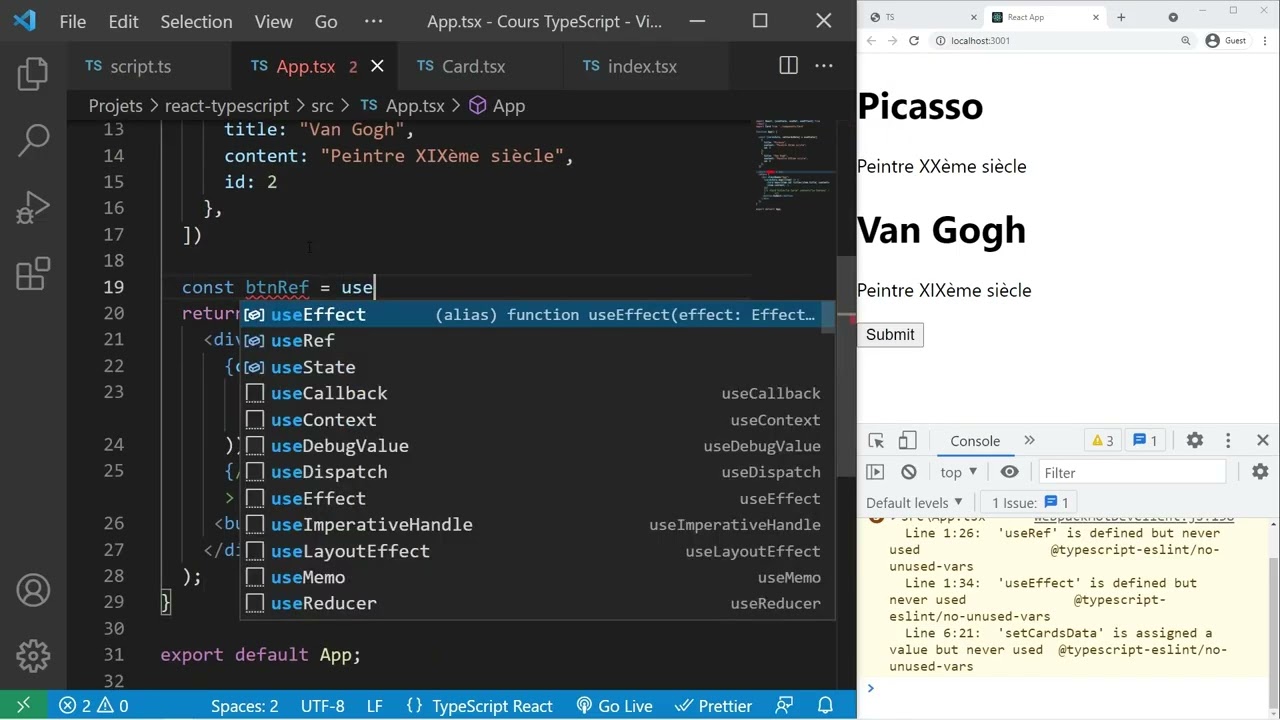Clear the console with the ban icon
This screenshot has width=1280, height=720.
point(908,472)
